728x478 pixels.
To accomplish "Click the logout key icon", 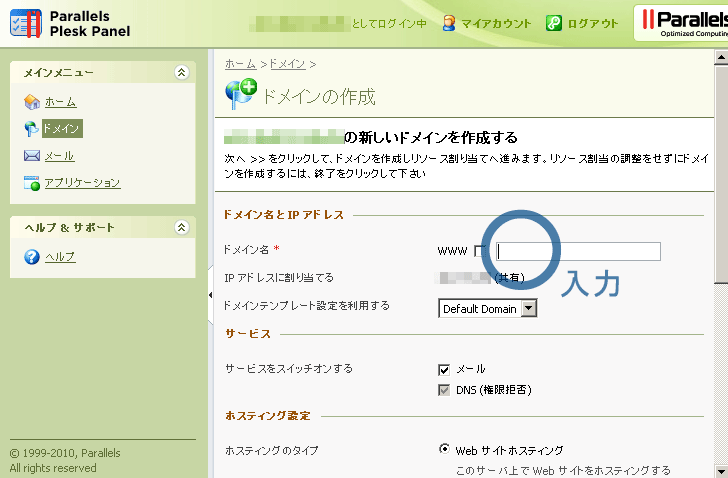I will coord(553,23).
